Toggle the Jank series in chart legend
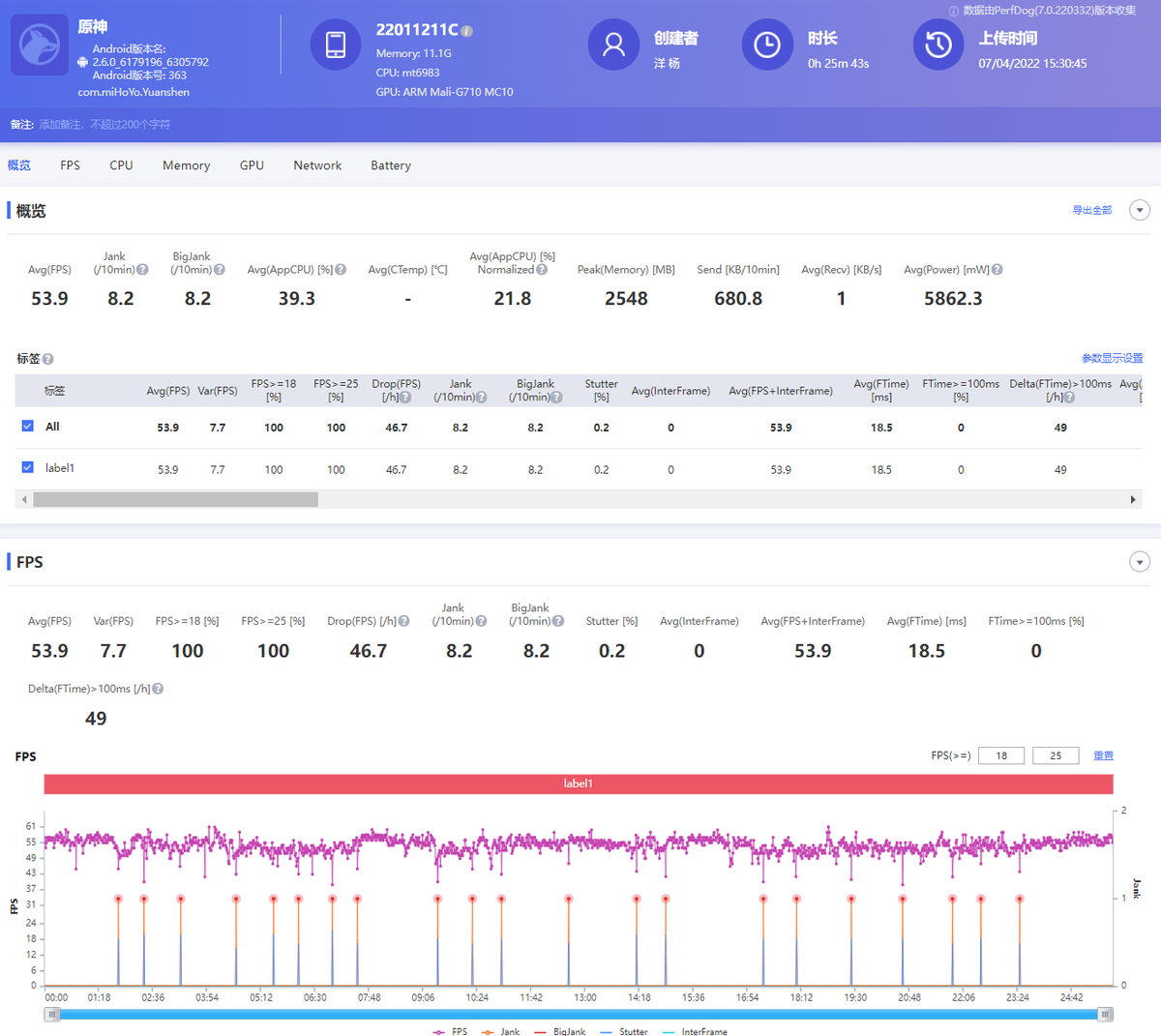 tap(501, 1031)
